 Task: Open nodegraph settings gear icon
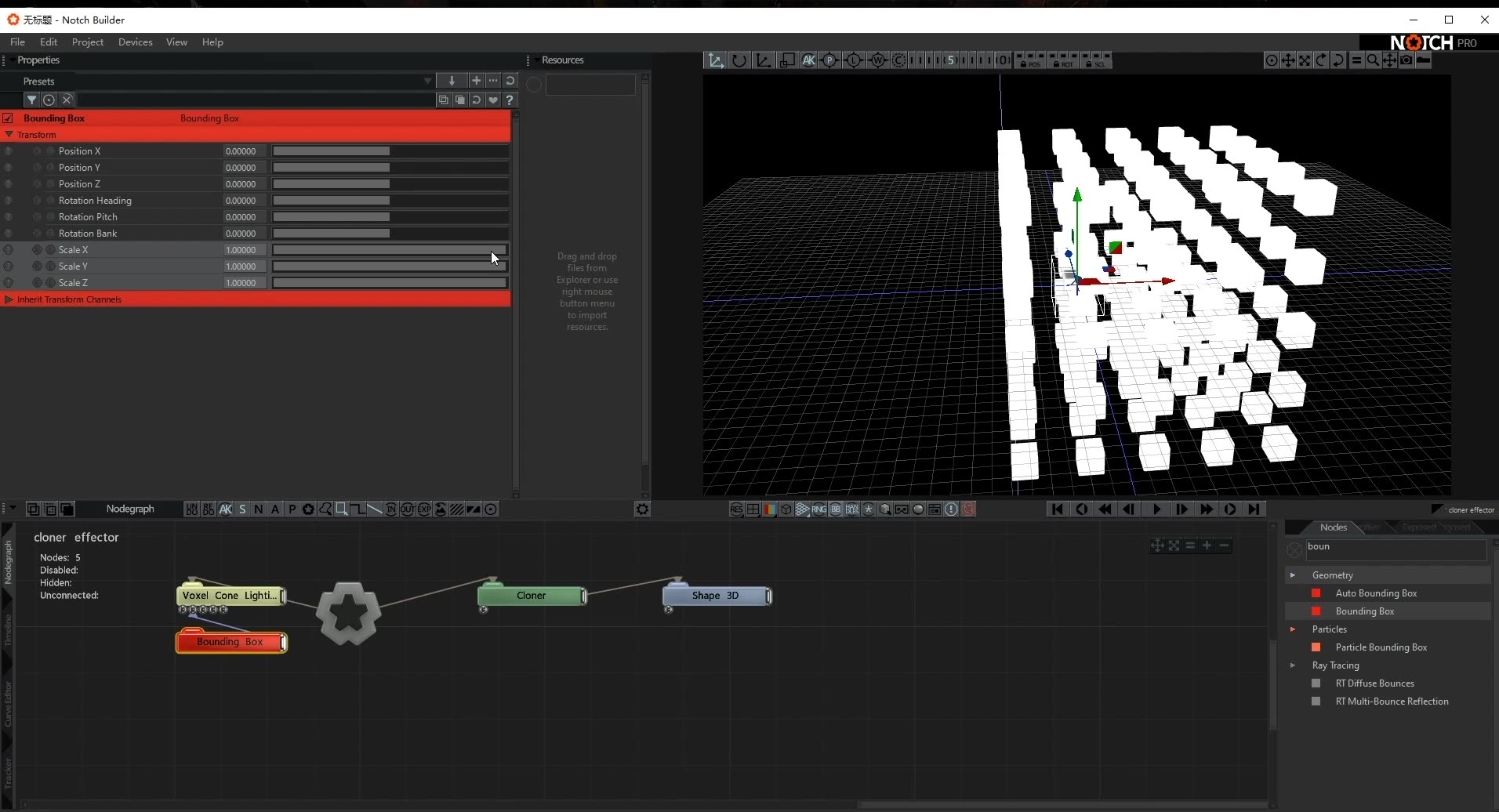point(642,509)
